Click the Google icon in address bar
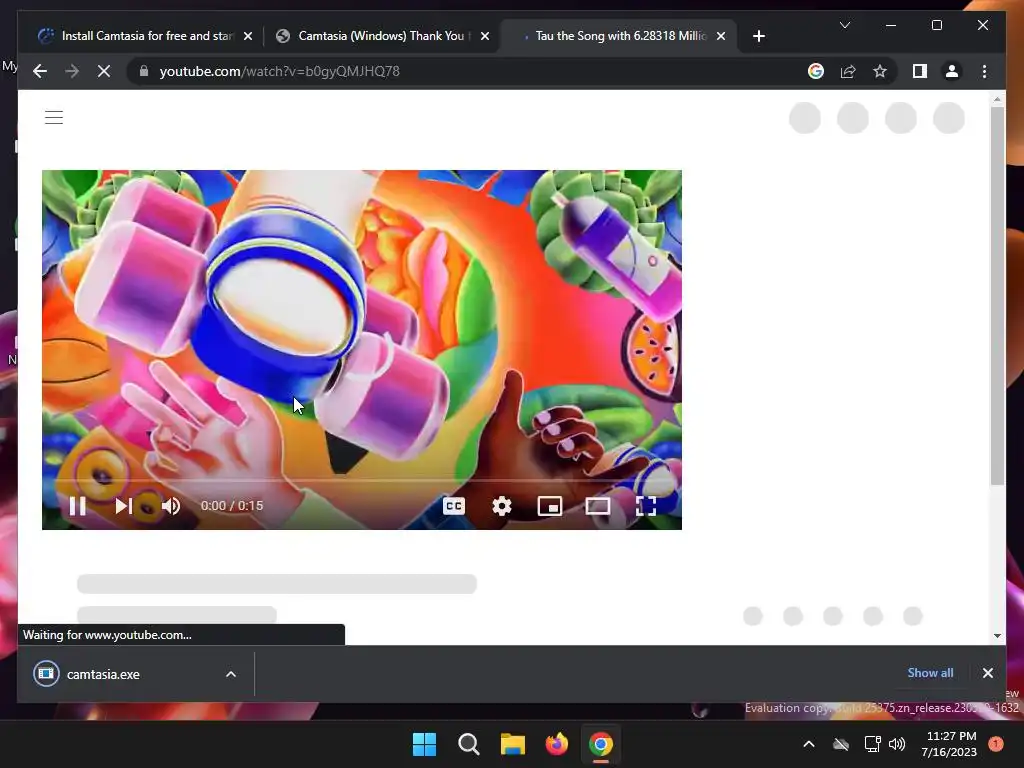Viewport: 1024px width, 768px height. tap(816, 71)
